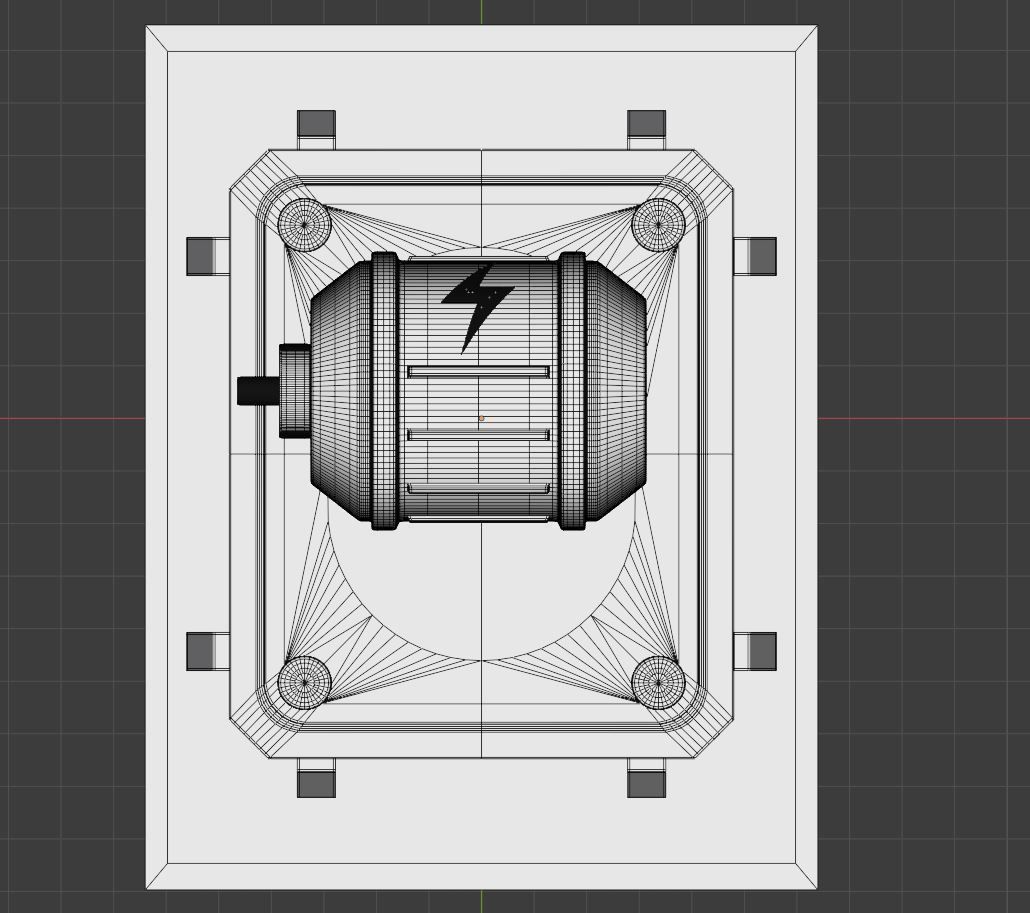Select the uppermost cooling fin on motor body

[478, 372]
